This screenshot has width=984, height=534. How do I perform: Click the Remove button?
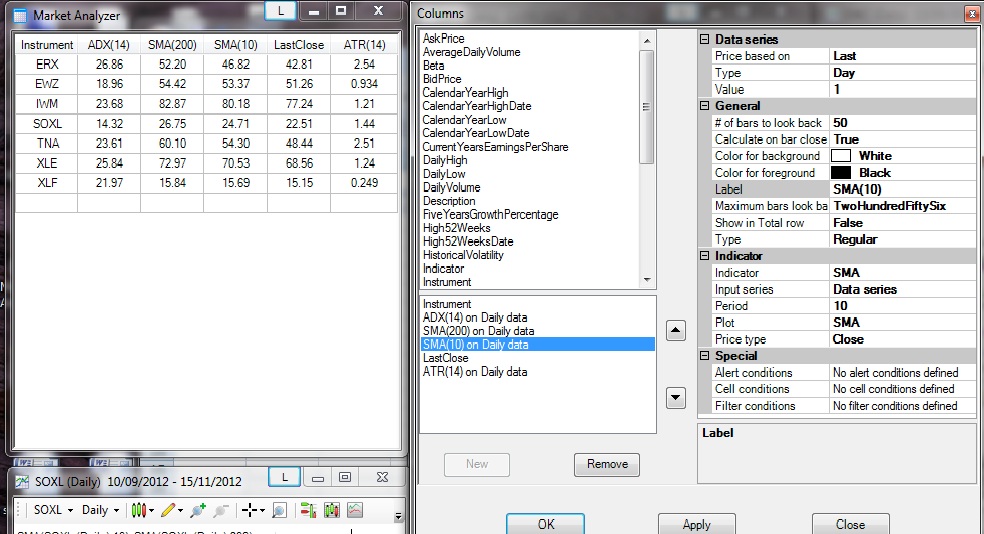coord(607,464)
